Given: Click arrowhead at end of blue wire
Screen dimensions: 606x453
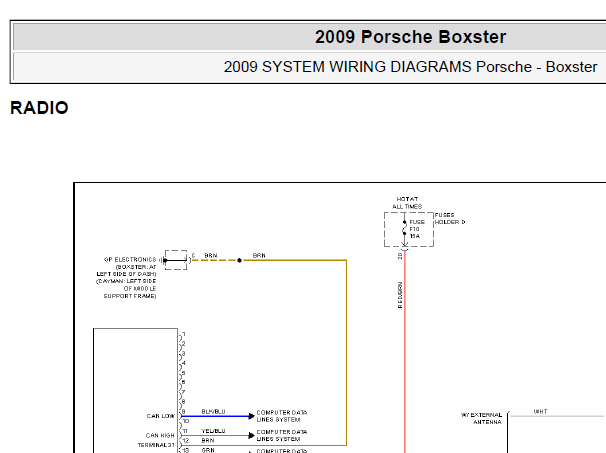Looking at the screenshot, I should click(x=252, y=416).
